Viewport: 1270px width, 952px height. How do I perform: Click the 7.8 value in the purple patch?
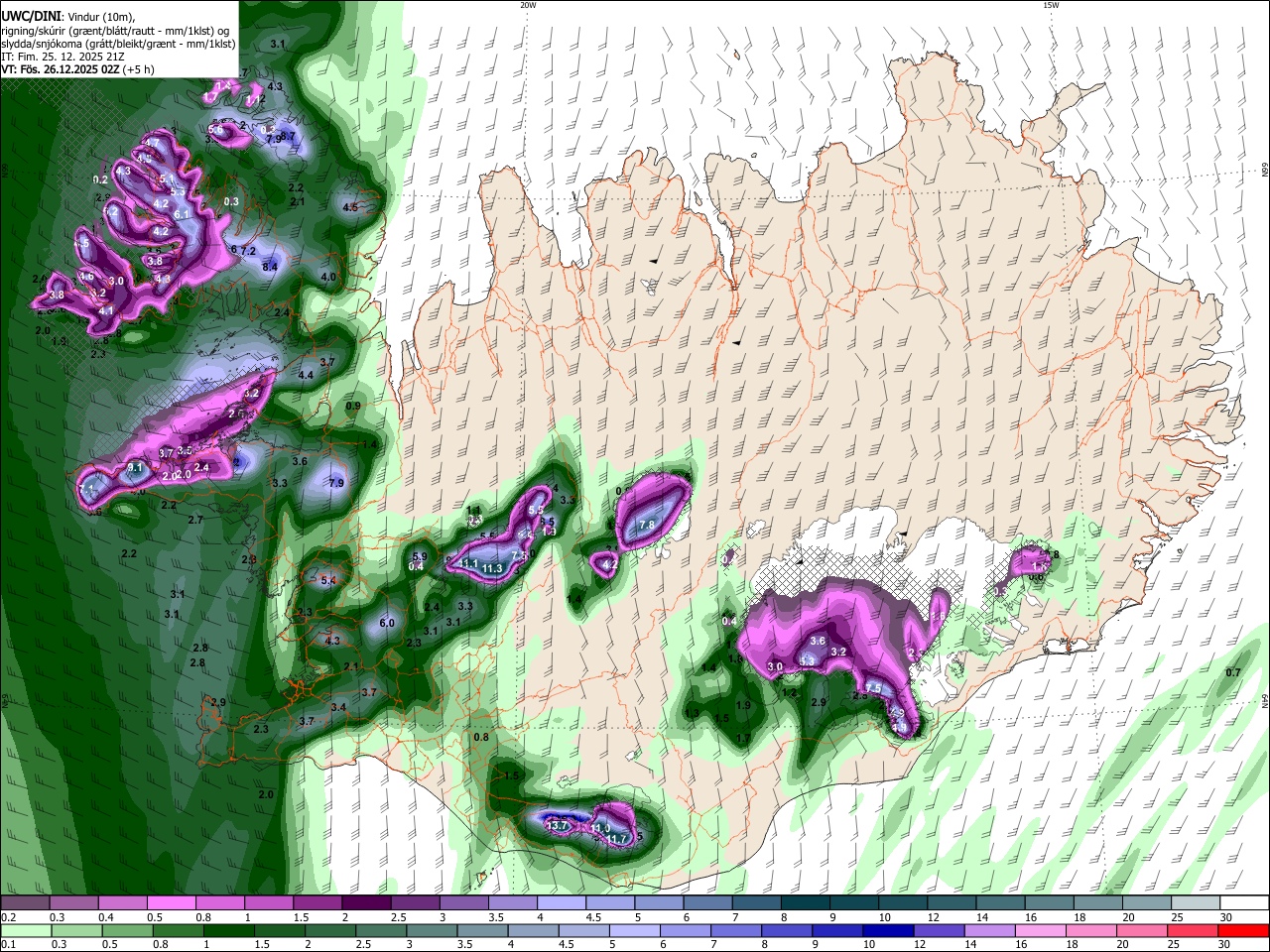click(647, 525)
